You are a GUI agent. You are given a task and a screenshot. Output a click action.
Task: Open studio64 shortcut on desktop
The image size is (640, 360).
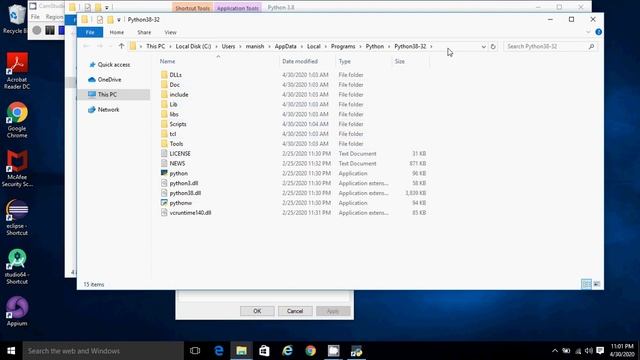coord(17,267)
